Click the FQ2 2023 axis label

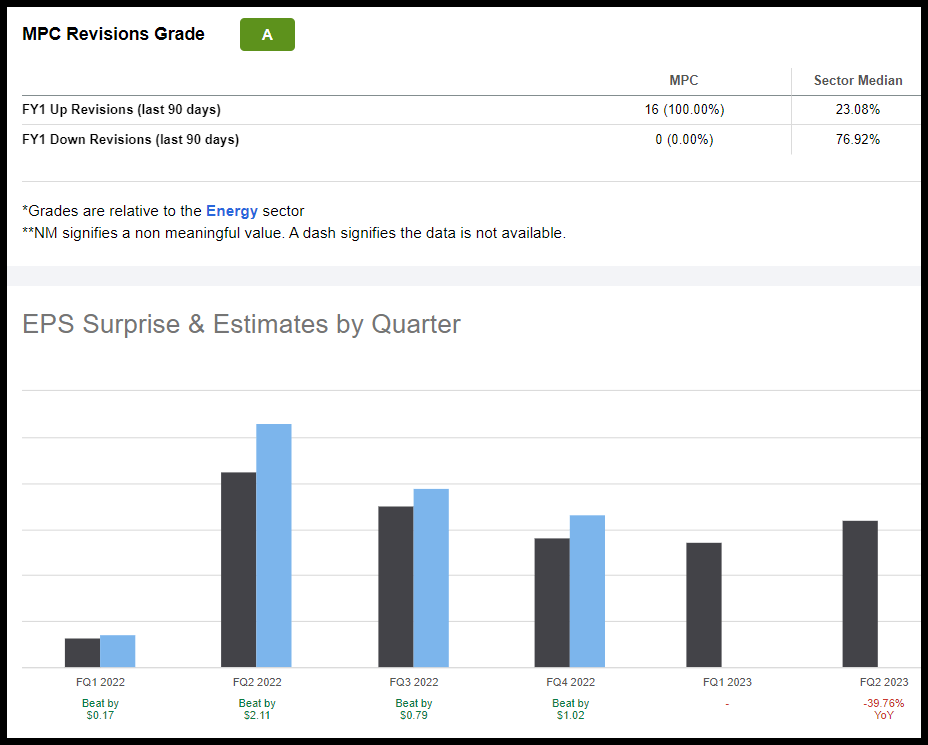tap(884, 682)
